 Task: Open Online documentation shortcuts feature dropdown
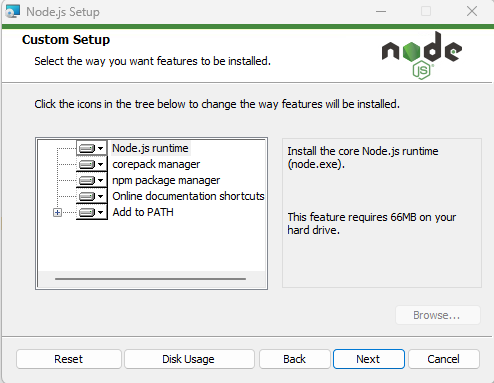click(92, 196)
